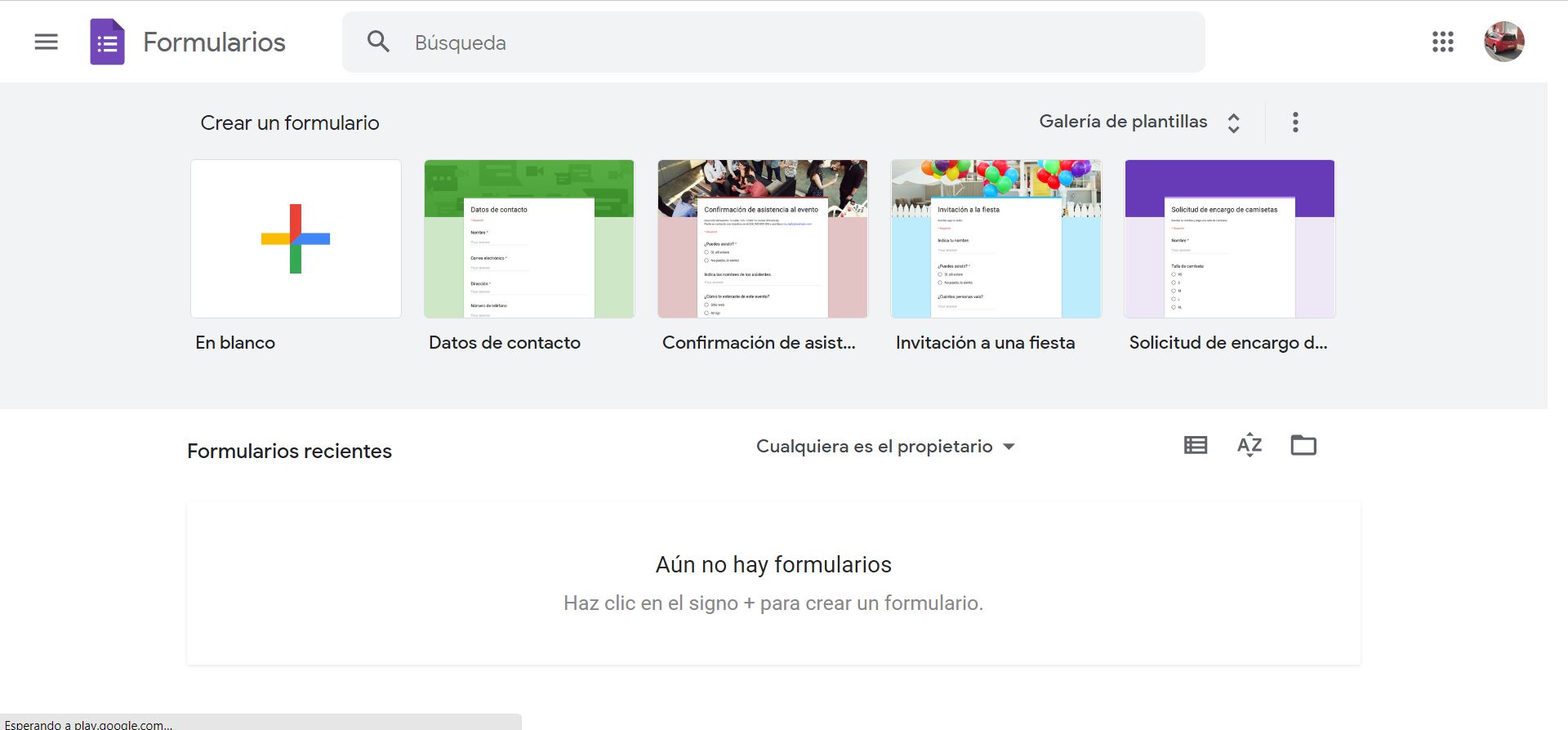Image resolution: width=1568 pixels, height=730 pixels.
Task: Click the En blanco label
Action: coord(235,343)
